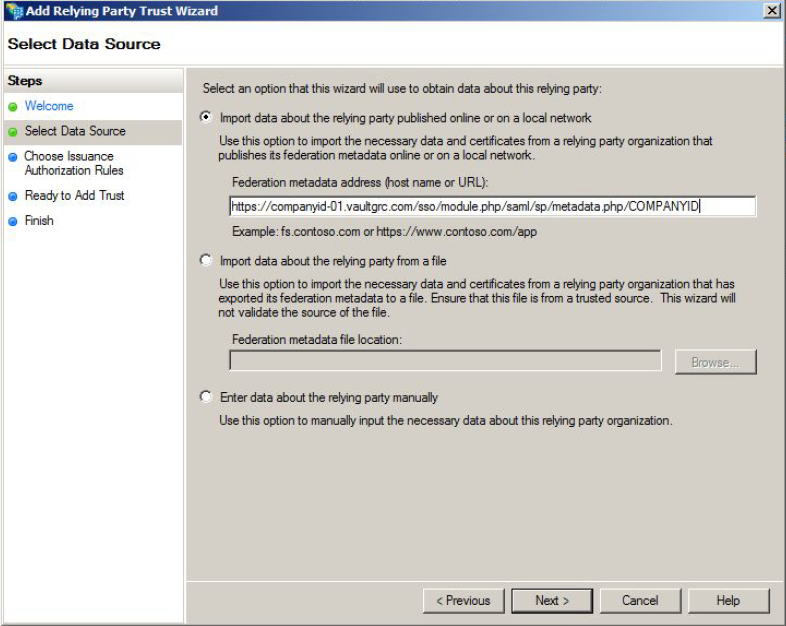Click the green bullet beside Welcome

tap(13, 107)
